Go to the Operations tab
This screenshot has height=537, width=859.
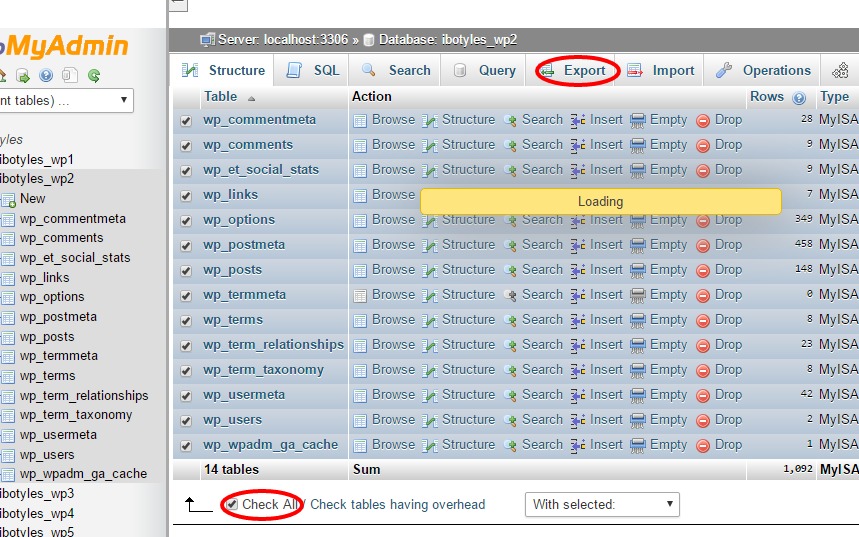[763, 70]
